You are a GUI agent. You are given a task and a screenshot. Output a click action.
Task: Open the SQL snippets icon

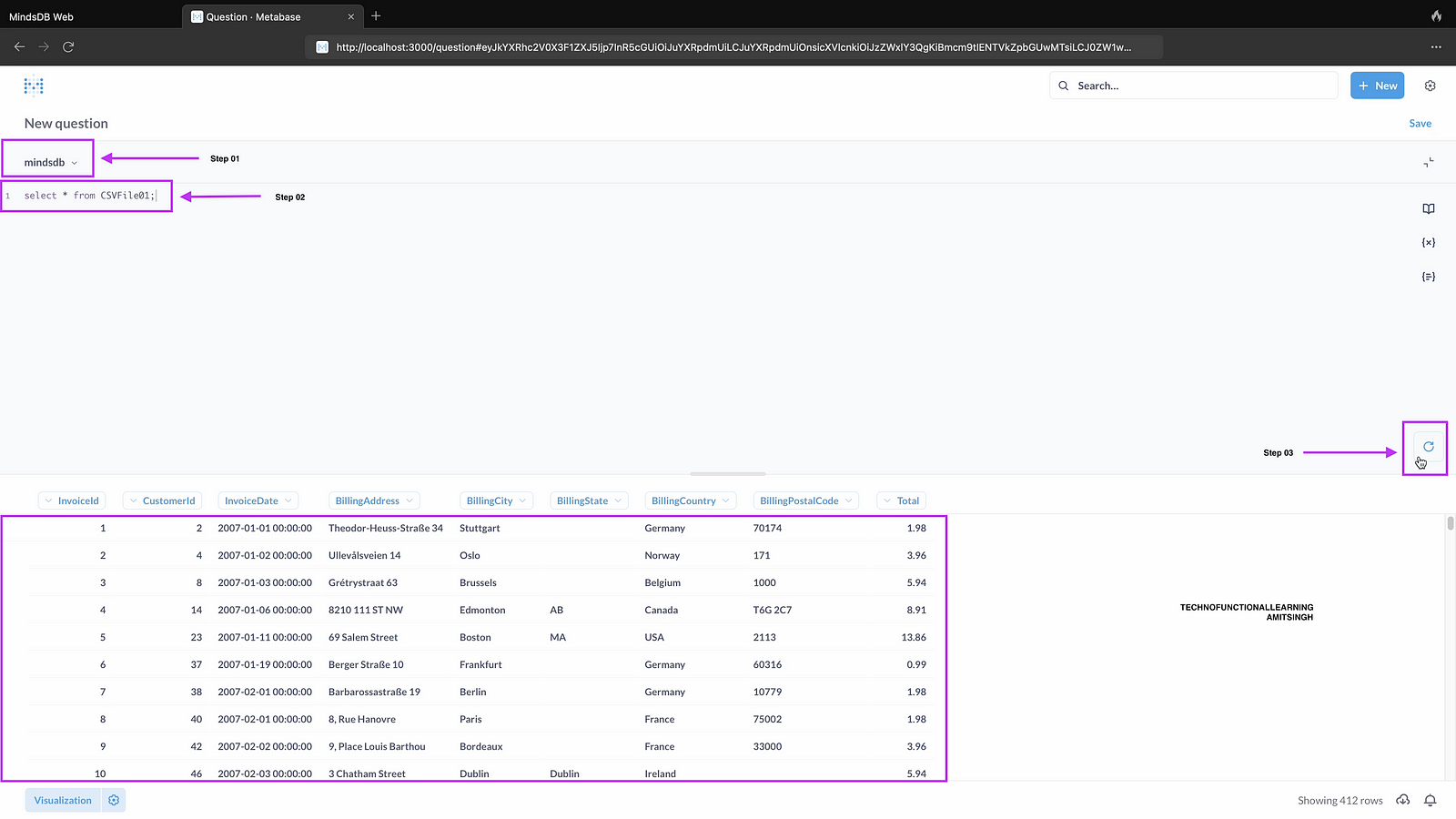[1429, 276]
